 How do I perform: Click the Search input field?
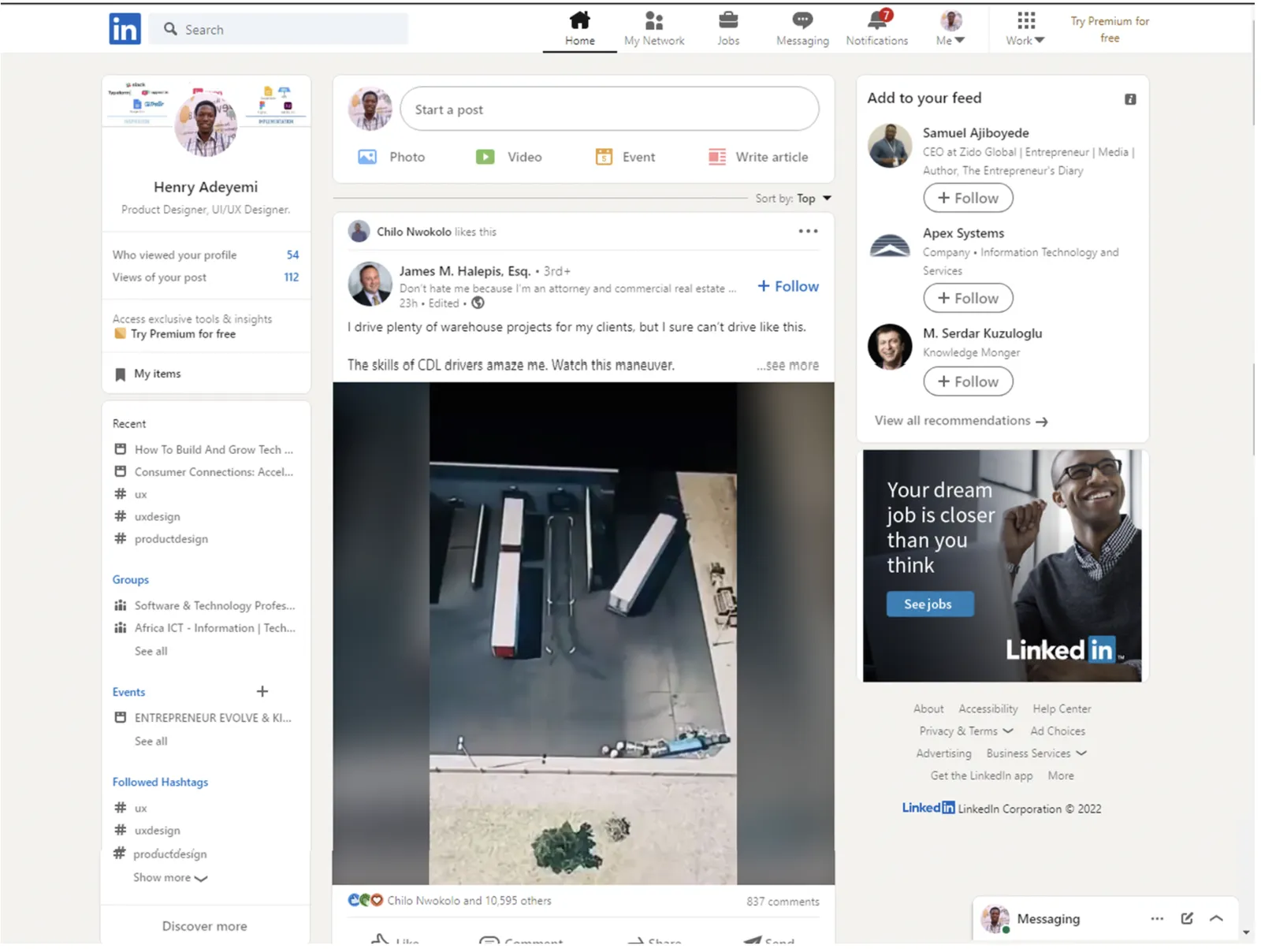pos(278,29)
